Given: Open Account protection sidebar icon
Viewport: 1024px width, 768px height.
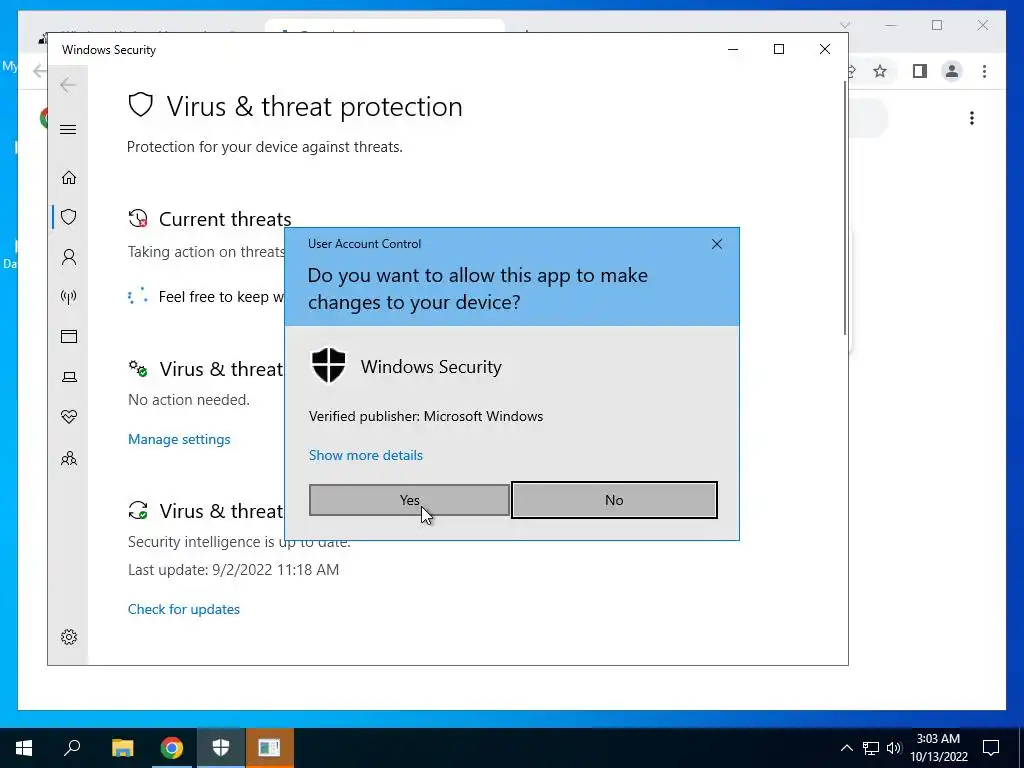Looking at the screenshot, I should 69,257.
